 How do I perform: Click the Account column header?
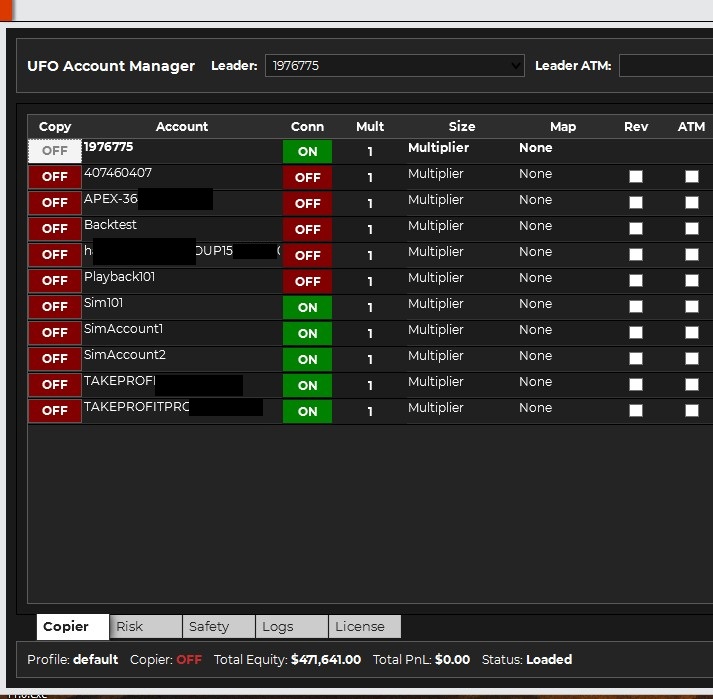pos(182,126)
